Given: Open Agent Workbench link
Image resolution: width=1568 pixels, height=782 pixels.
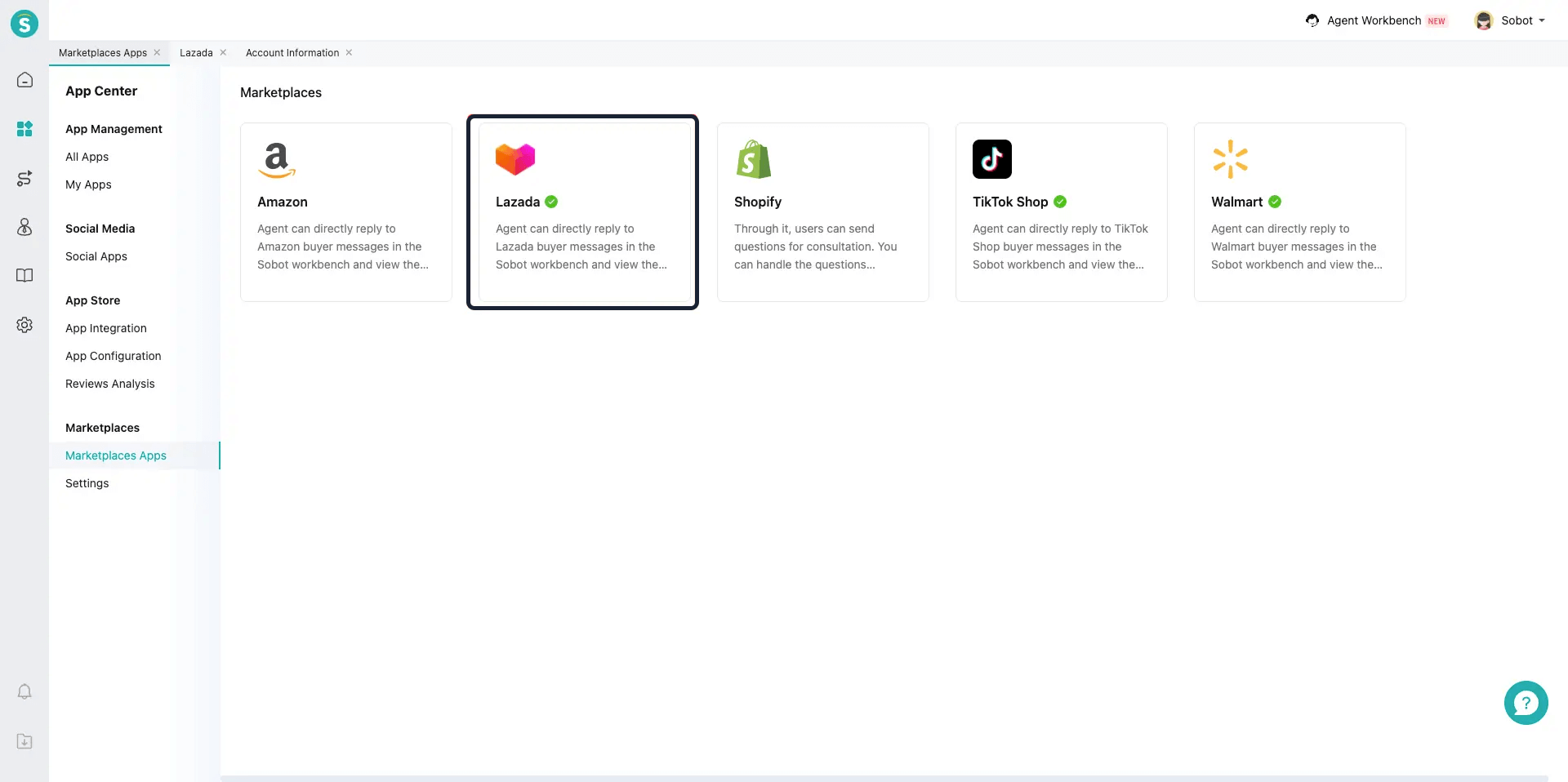Looking at the screenshot, I should 1374,20.
